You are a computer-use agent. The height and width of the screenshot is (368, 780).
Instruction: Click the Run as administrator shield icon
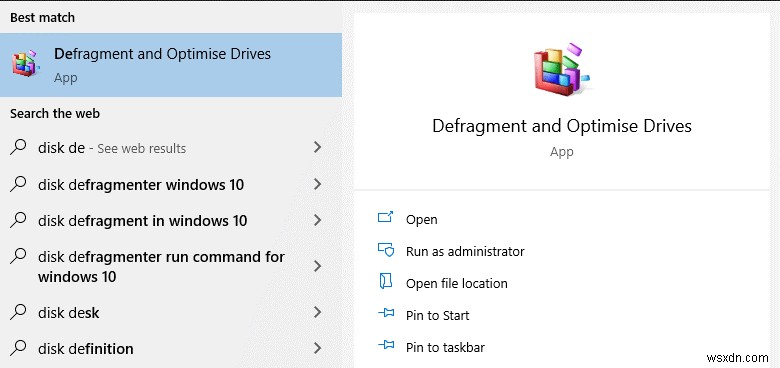pos(386,250)
